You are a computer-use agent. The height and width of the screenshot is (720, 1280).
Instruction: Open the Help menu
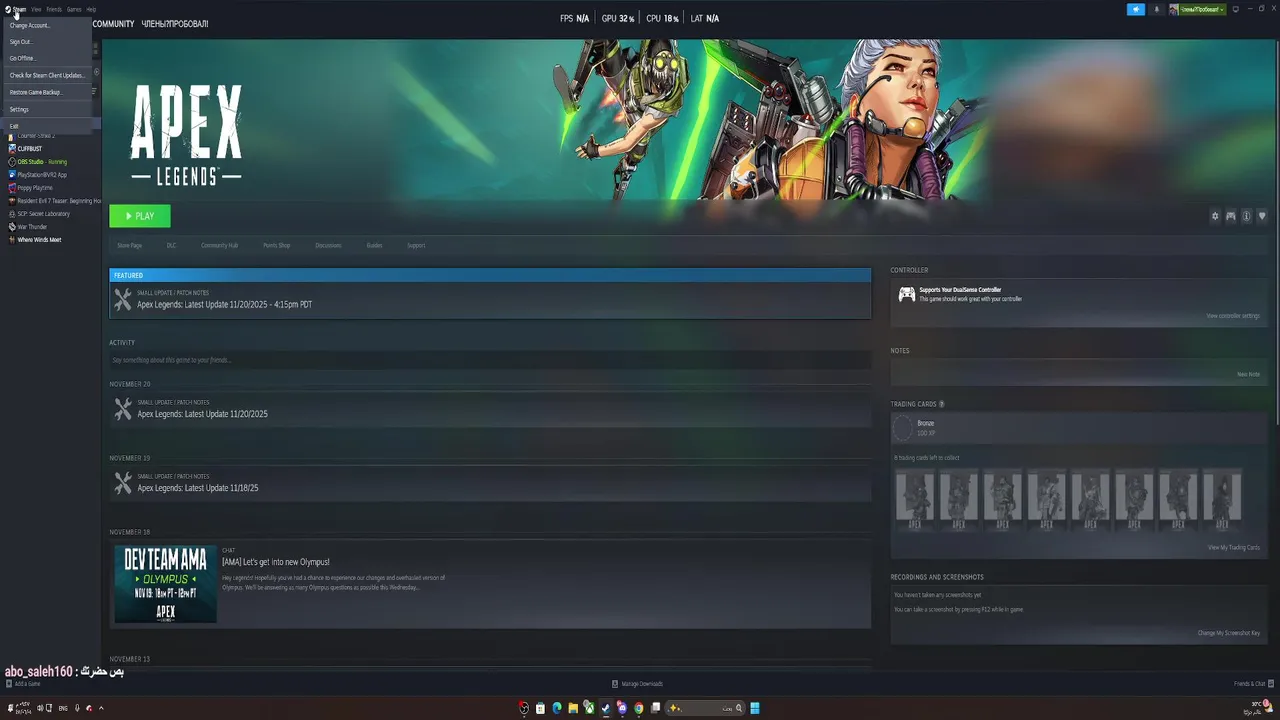[x=91, y=9]
